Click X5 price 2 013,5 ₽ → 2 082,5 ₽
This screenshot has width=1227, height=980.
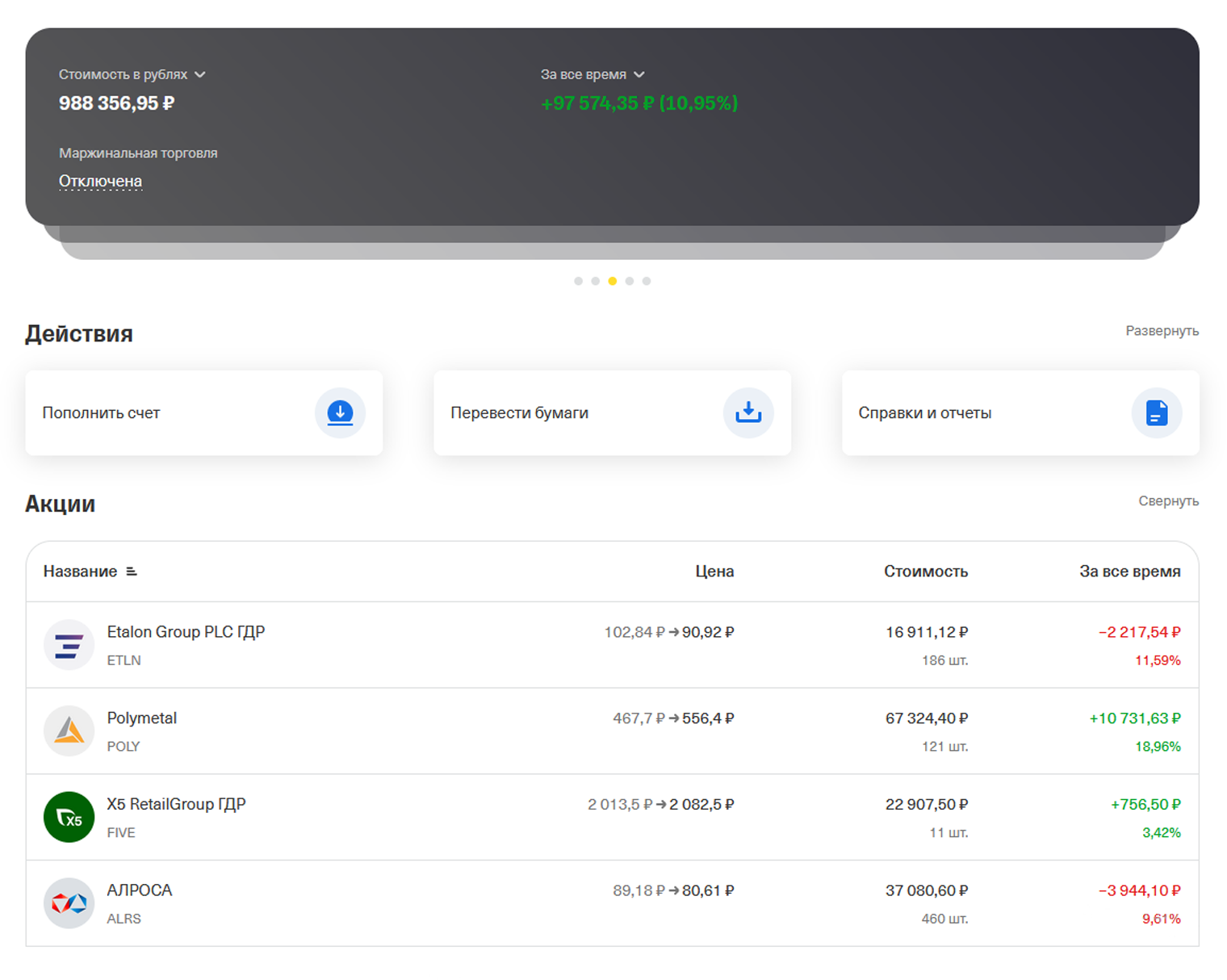click(x=661, y=805)
